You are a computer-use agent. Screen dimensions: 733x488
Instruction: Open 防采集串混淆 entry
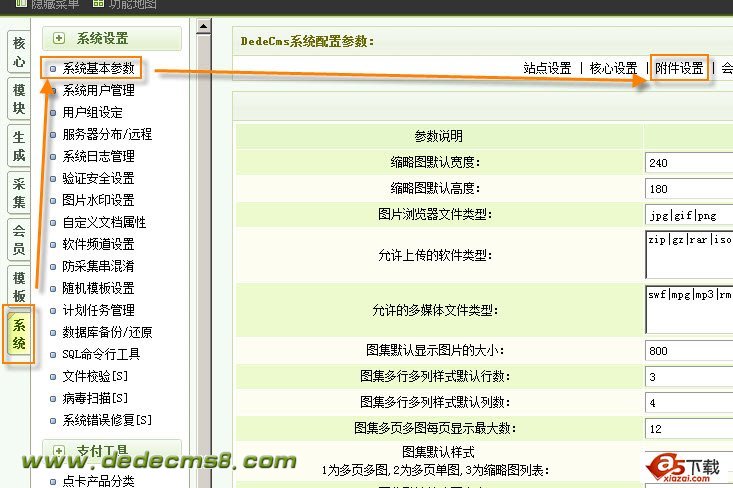tap(99, 266)
